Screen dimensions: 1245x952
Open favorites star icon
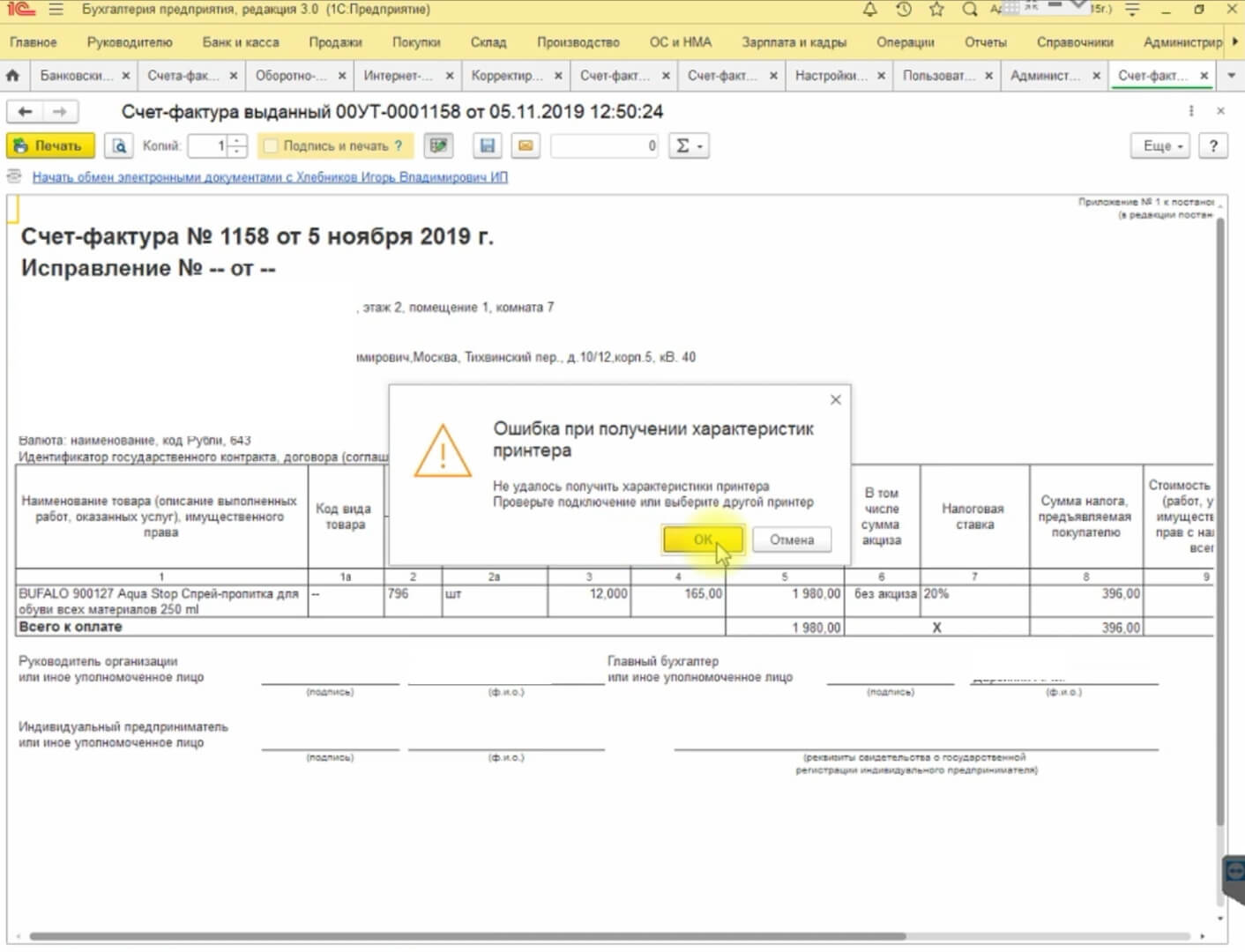pyautogui.click(x=936, y=10)
